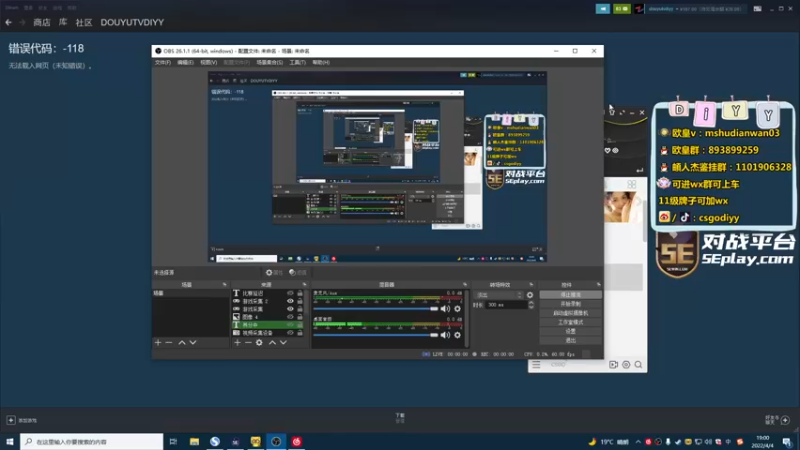Click the hamburger menu in the background window
Screen dimensions: 800x450
point(536,365)
